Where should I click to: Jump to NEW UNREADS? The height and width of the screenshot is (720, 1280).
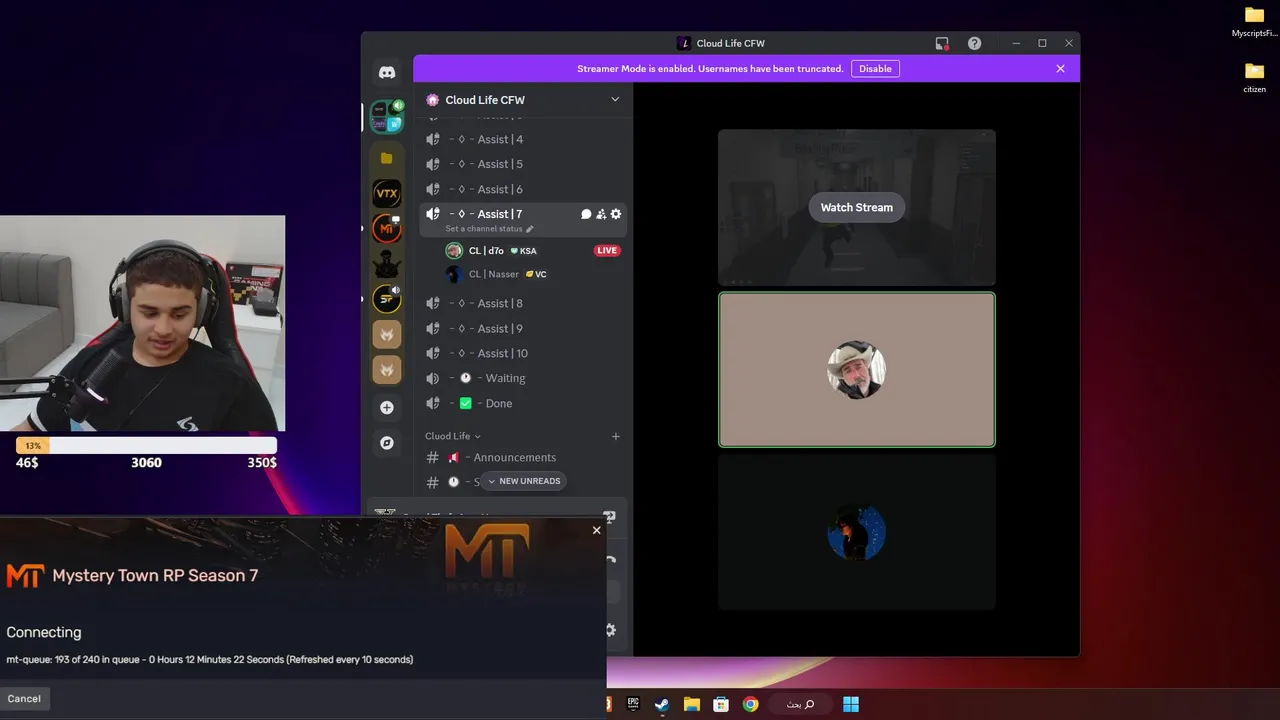point(523,481)
